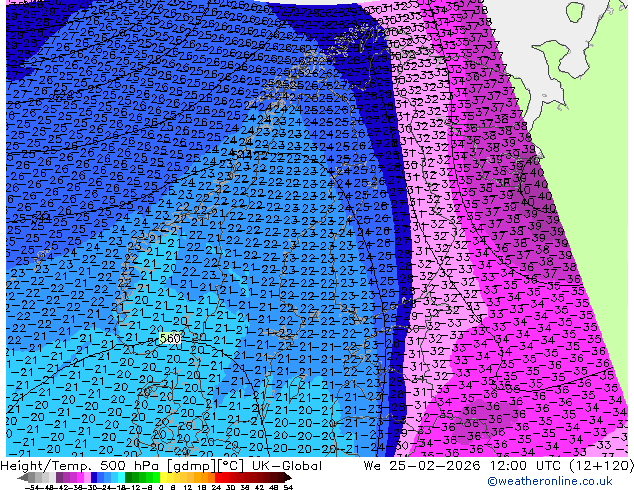Click the gray left arrow of legend
The height and width of the screenshot is (490, 634).
(x=23, y=477)
